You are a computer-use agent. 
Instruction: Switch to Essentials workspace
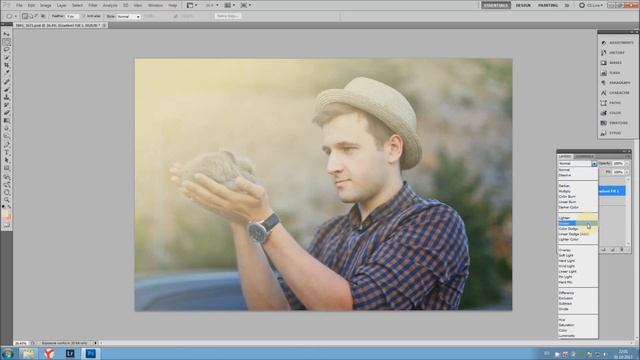click(x=496, y=5)
